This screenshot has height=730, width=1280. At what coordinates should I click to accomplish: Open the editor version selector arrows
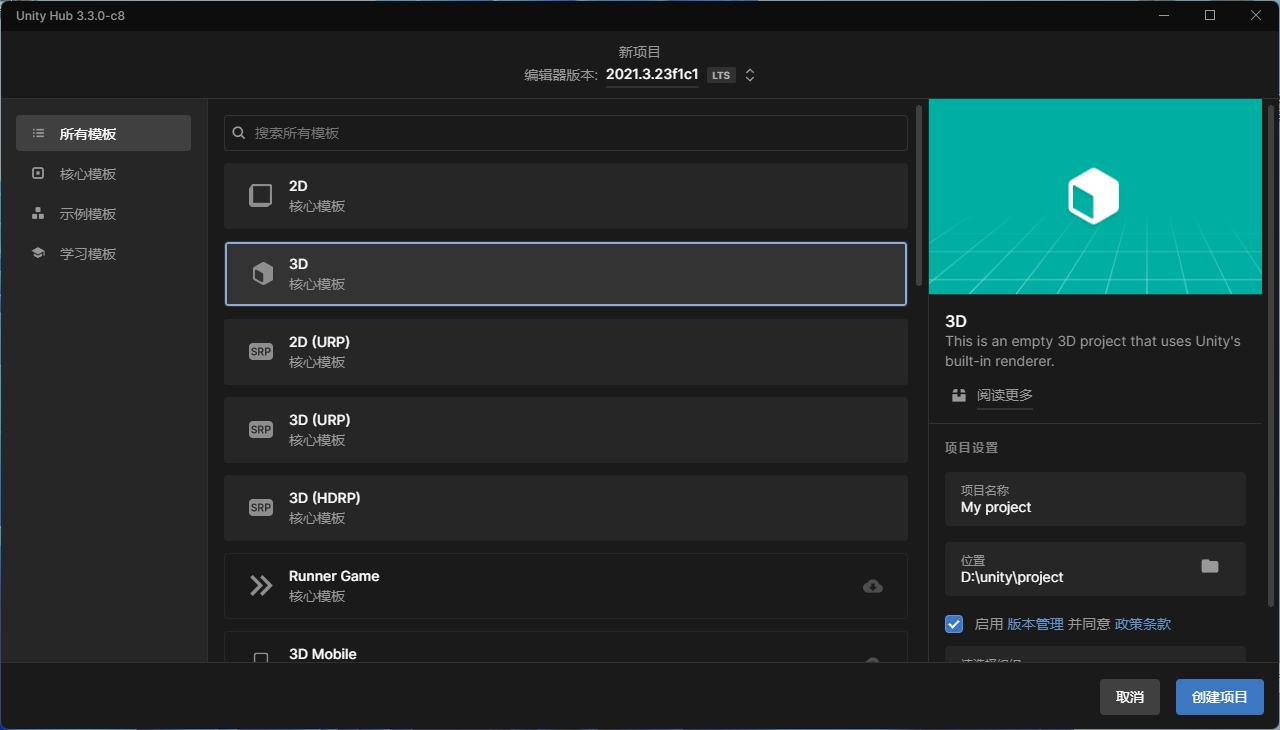(x=750, y=75)
